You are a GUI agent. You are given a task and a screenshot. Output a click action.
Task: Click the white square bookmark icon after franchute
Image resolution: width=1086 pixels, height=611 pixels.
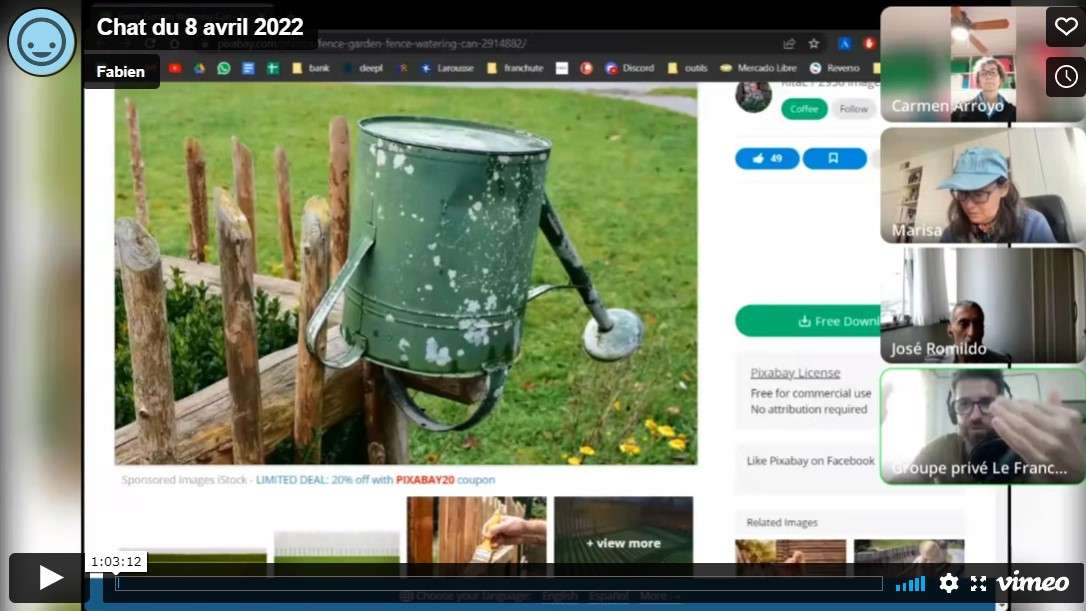562,68
